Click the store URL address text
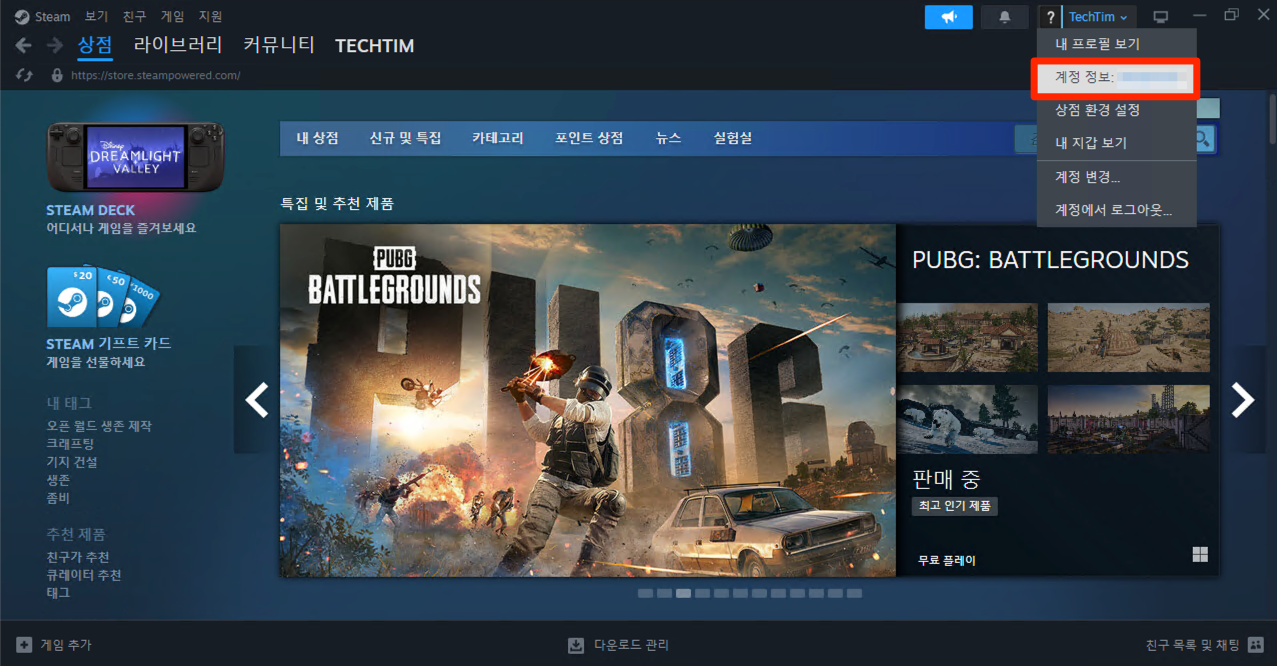This screenshot has height=666, width=1277. coord(155,75)
